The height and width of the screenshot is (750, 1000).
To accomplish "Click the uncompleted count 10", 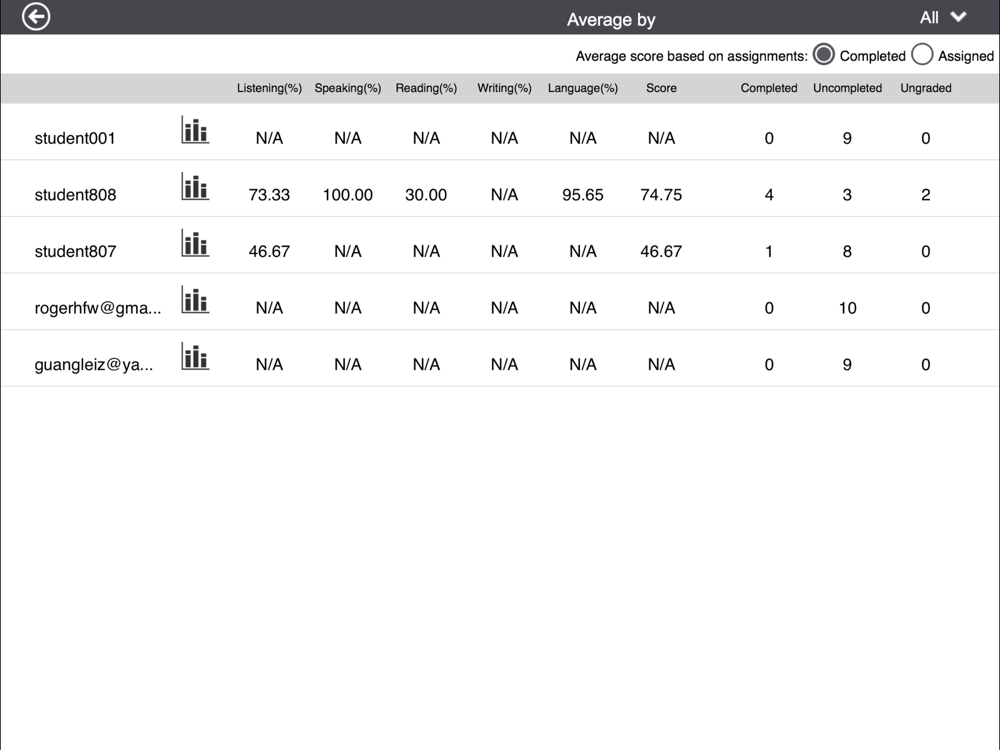I will [847, 308].
